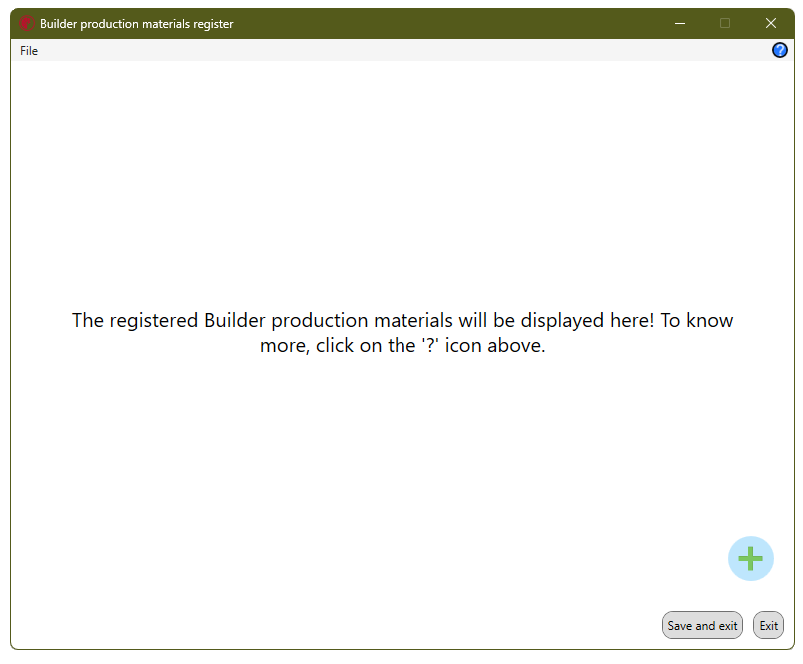Open the File menu
The width and height of the screenshot is (803, 664).
[x=29, y=51]
